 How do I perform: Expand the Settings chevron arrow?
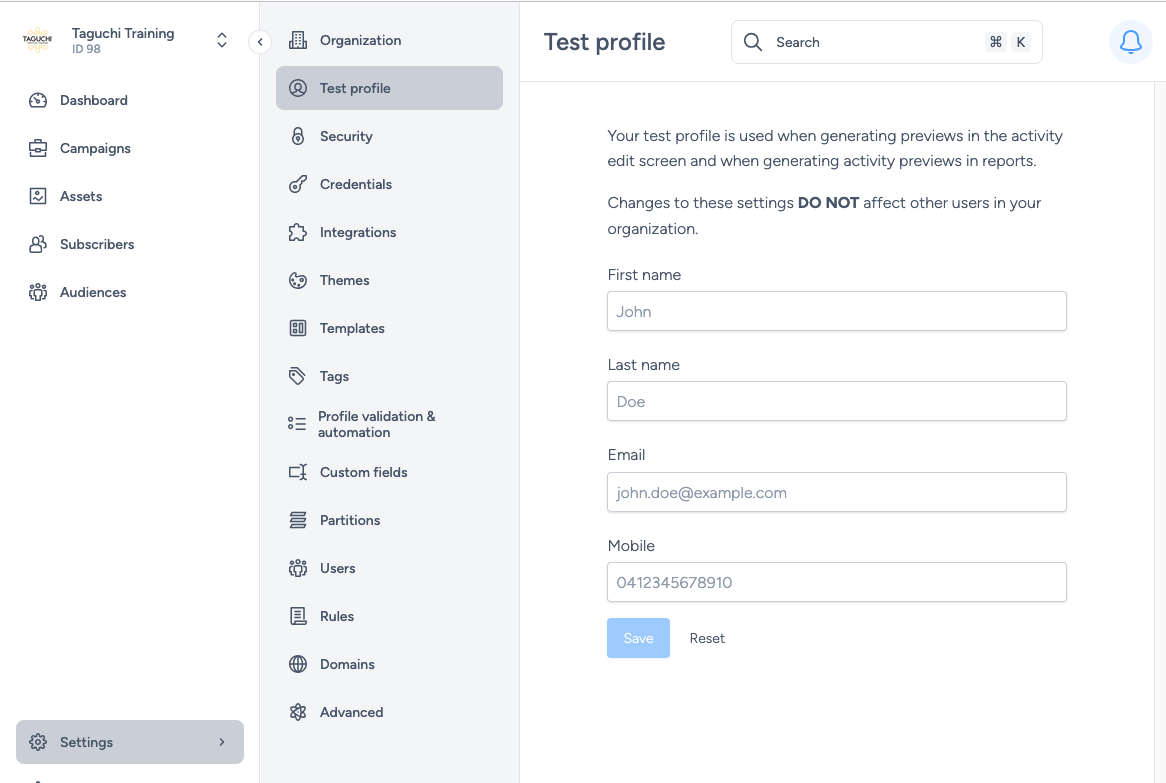pos(222,742)
